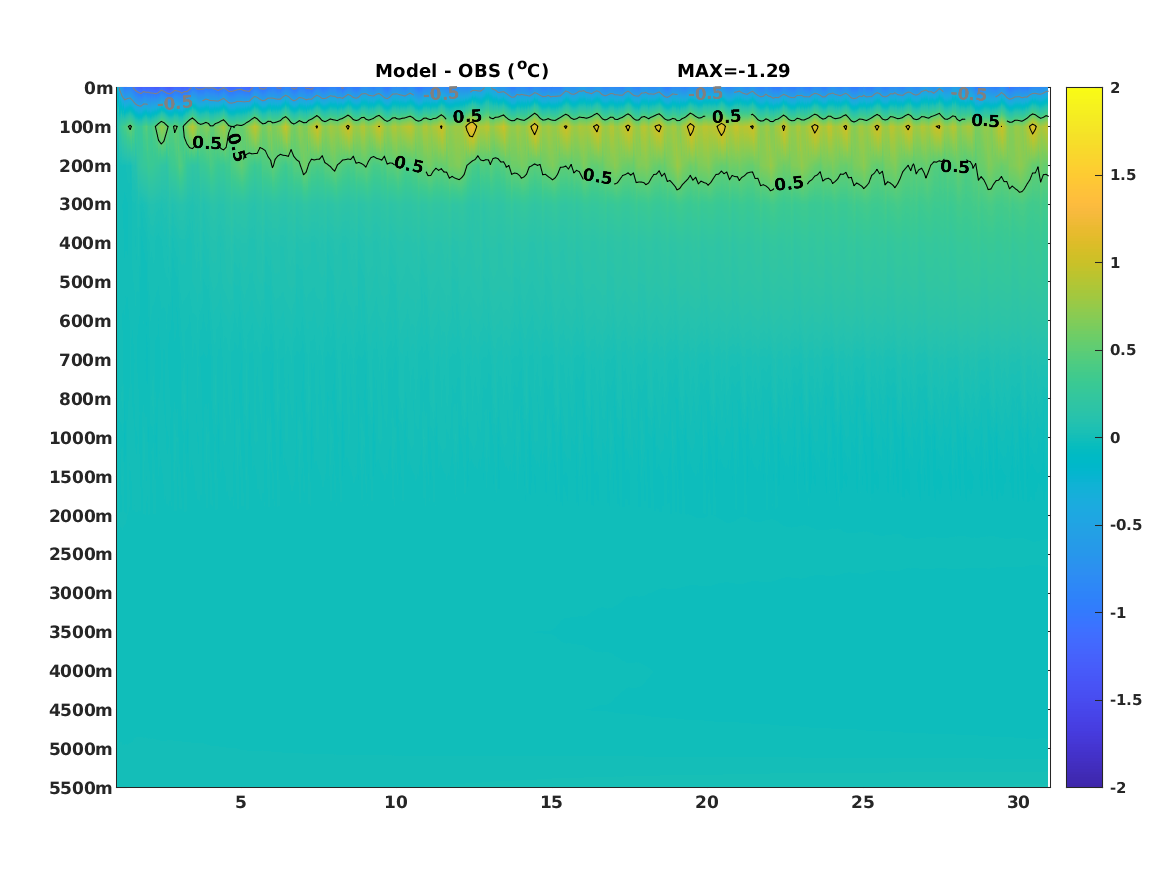
Task: Click the '1000m' depth axis label
Action: click(x=80, y=438)
